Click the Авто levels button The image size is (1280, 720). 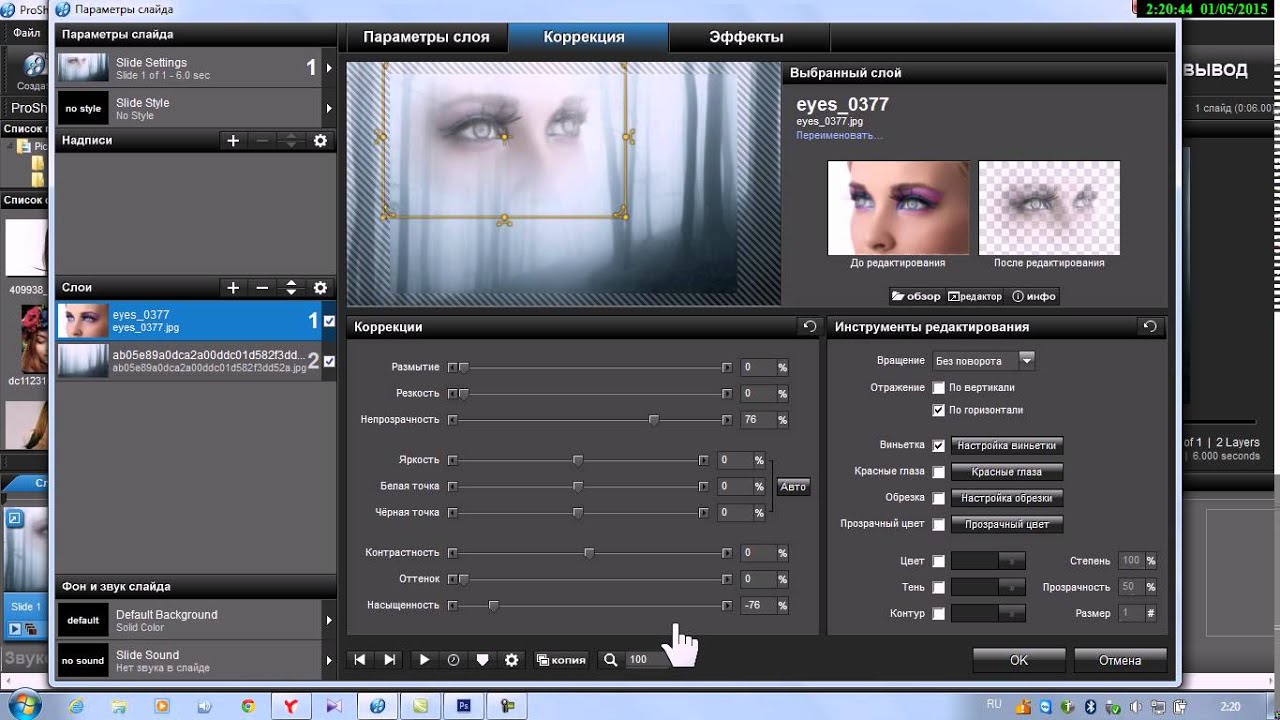pyautogui.click(x=793, y=487)
